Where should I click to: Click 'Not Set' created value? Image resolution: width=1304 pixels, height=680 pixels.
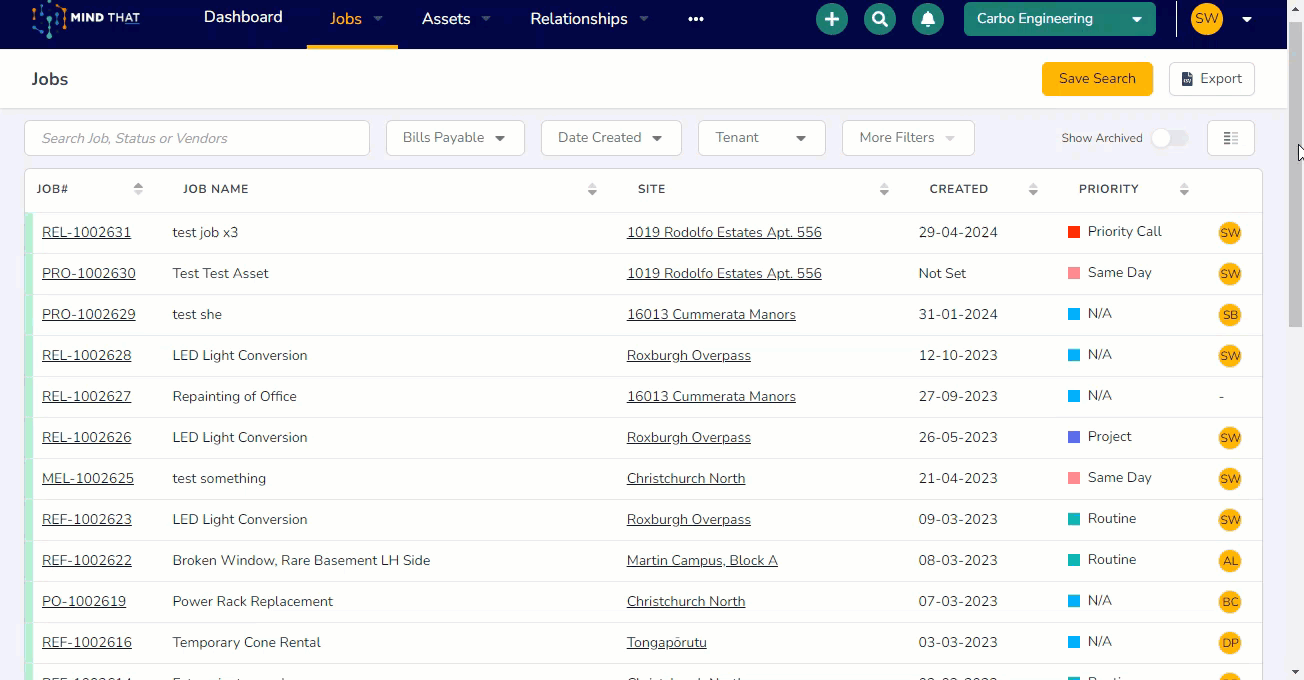coord(943,274)
